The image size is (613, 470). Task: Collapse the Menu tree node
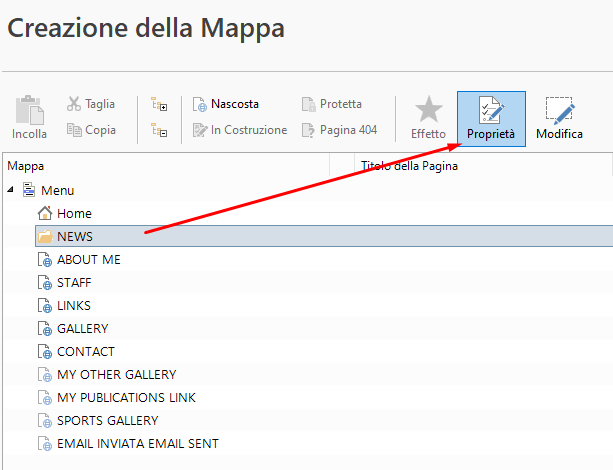pos(11,191)
